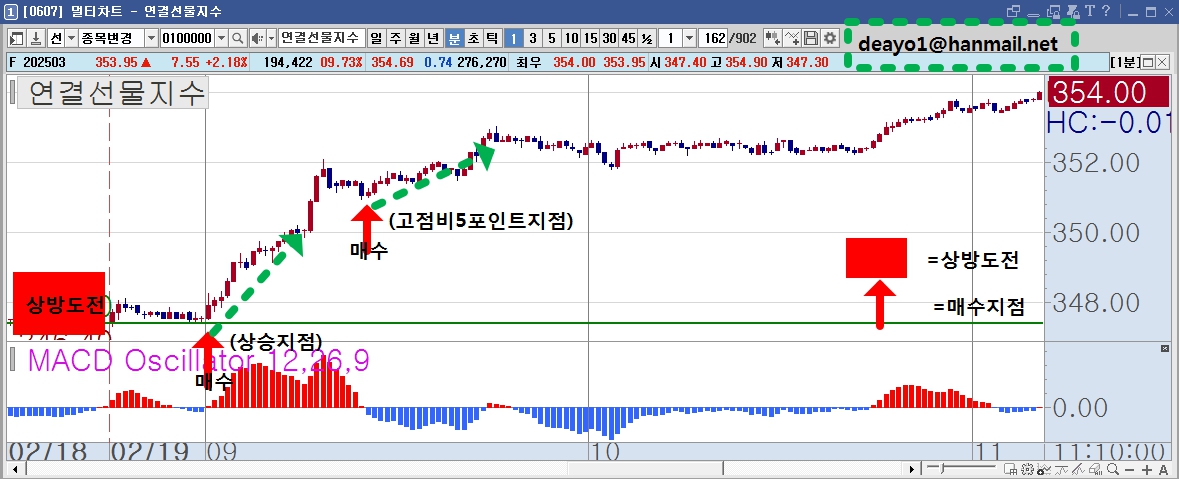Click the minus zoom-out icon at bottom
Image resolution: width=1179 pixels, height=479 pixels.
click(x=1129, y=470)
